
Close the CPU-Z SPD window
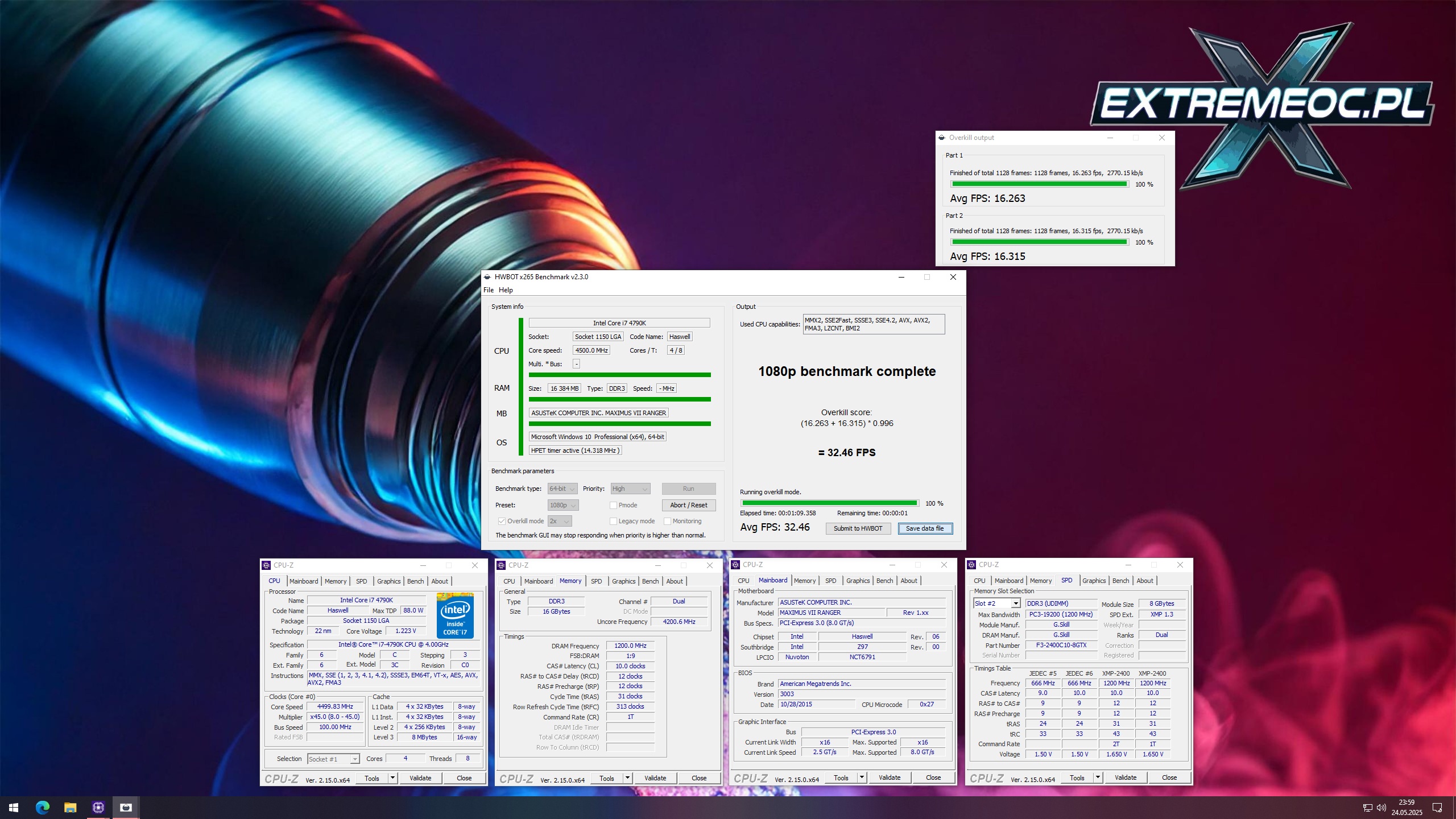coord(1180,565)
